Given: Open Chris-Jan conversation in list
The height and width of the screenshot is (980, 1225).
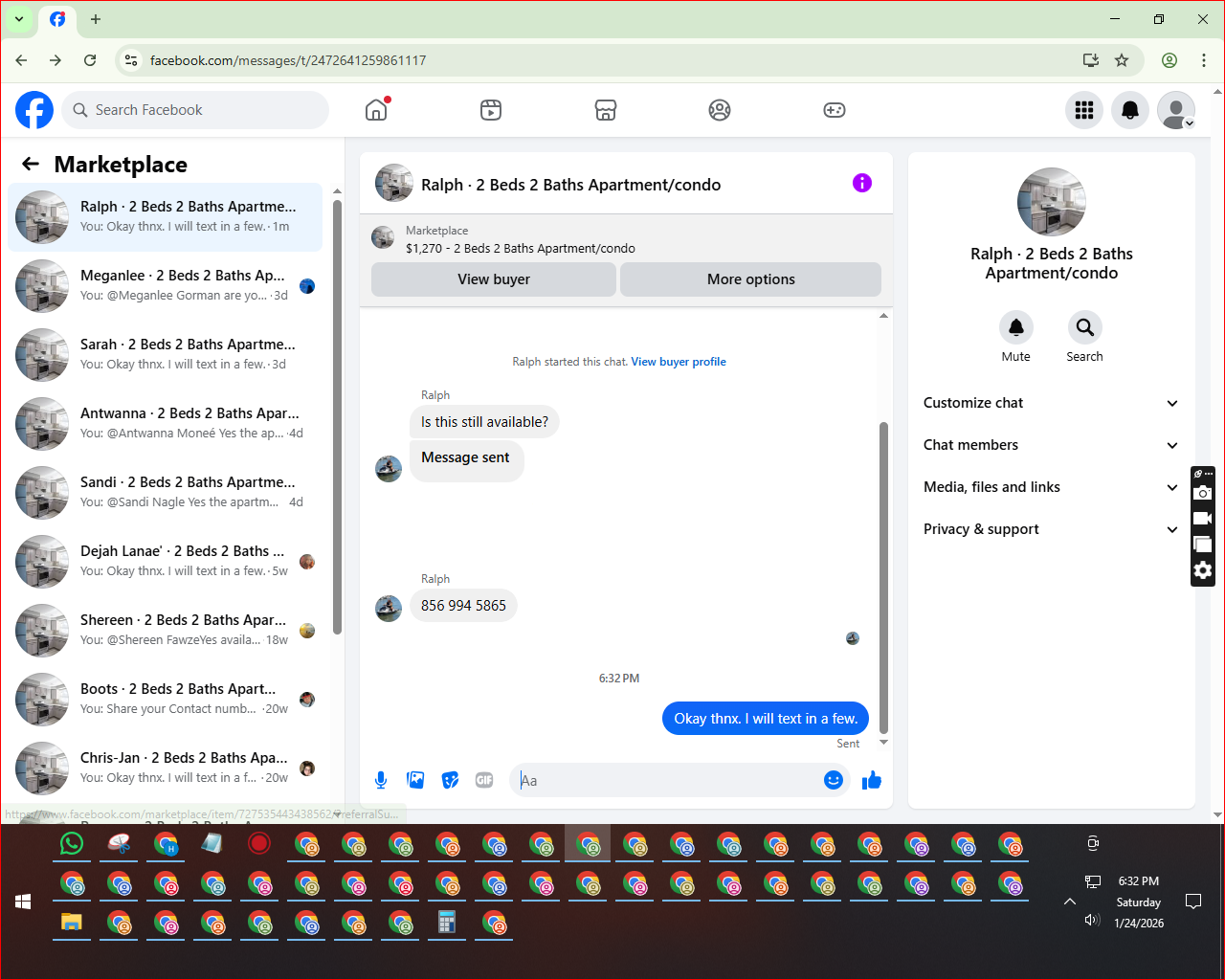Looking at the screenshot, I should click(165, 768).
